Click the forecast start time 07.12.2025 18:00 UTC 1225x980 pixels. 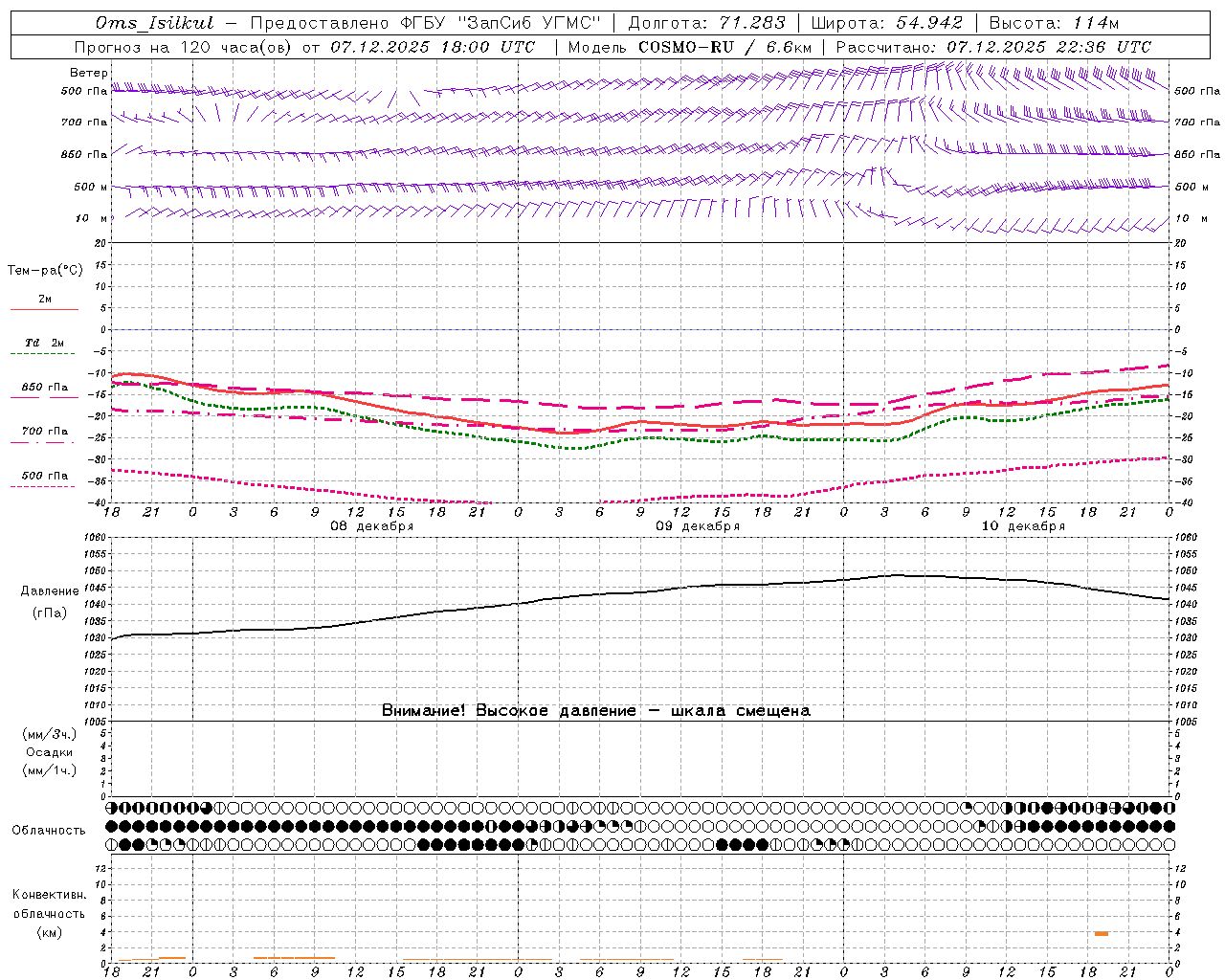point(433,47)
